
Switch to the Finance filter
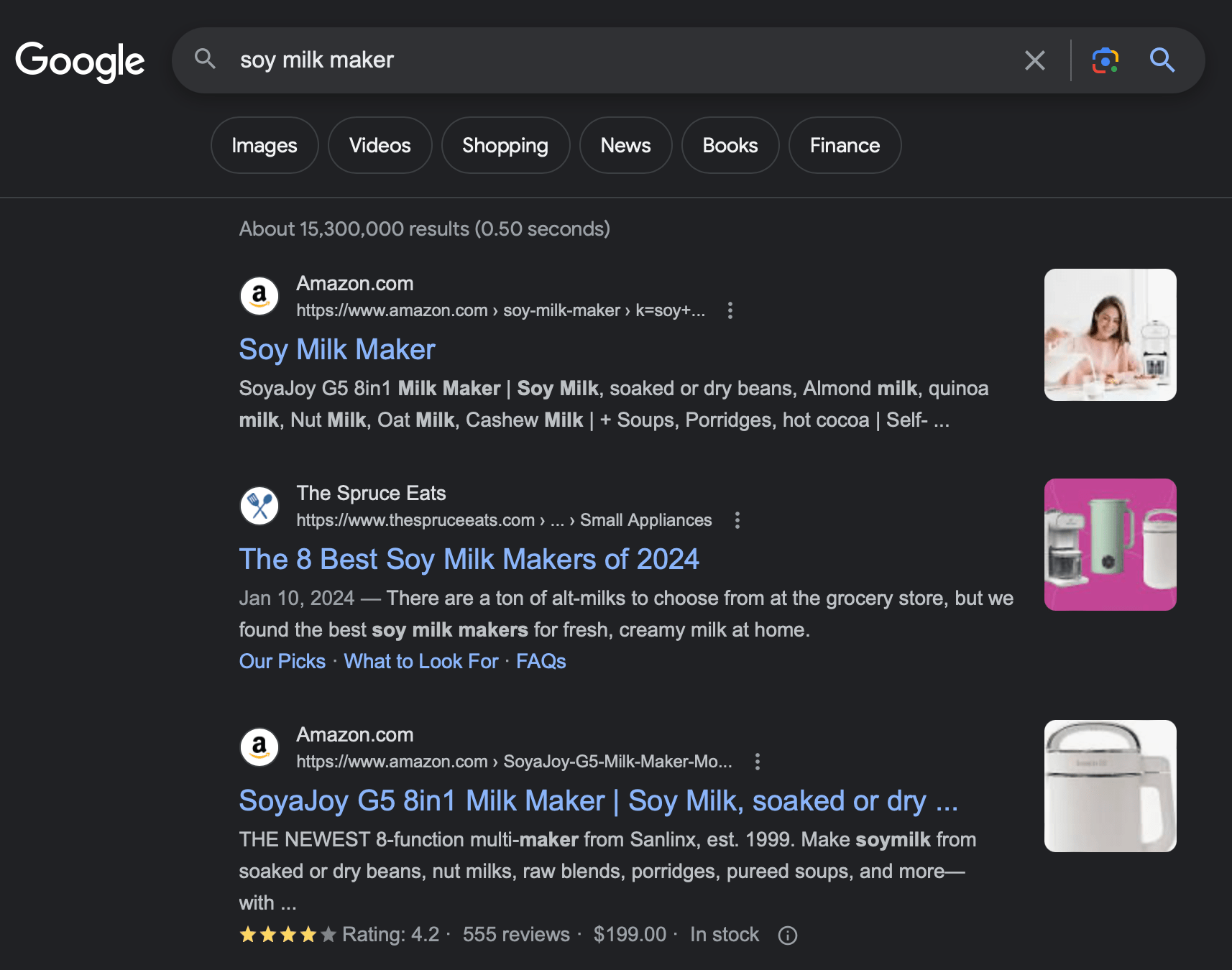pyautogui.click(x=845, y=145)
